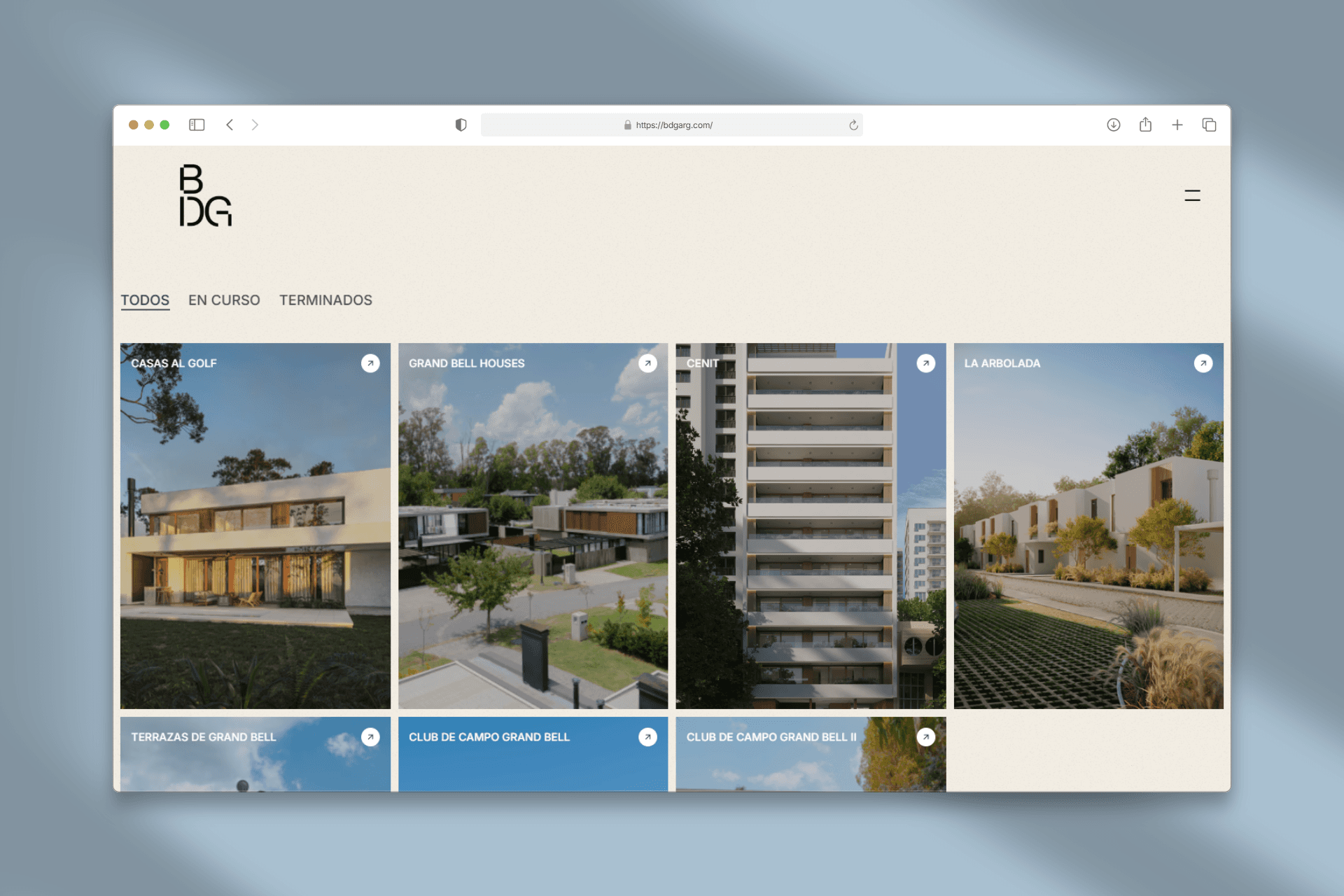Open the hamburger menu icon

click(1192, 196)
